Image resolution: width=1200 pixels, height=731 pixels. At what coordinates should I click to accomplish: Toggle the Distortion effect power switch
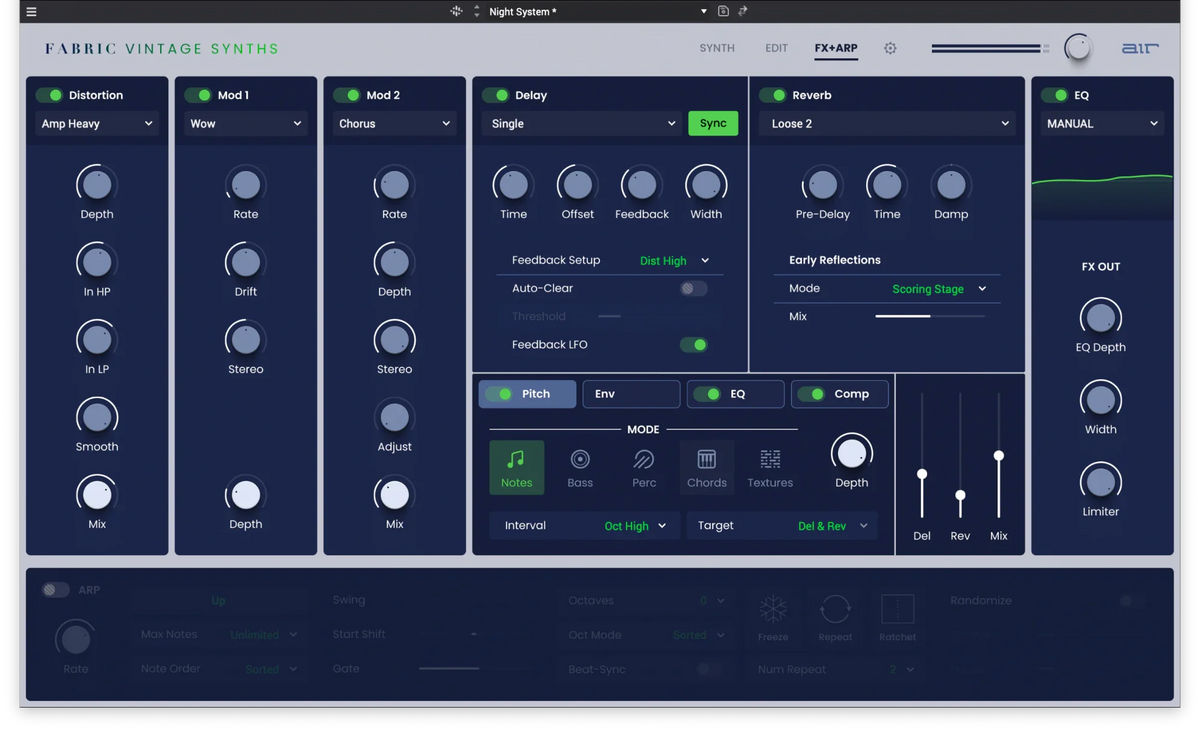(49, 95)
